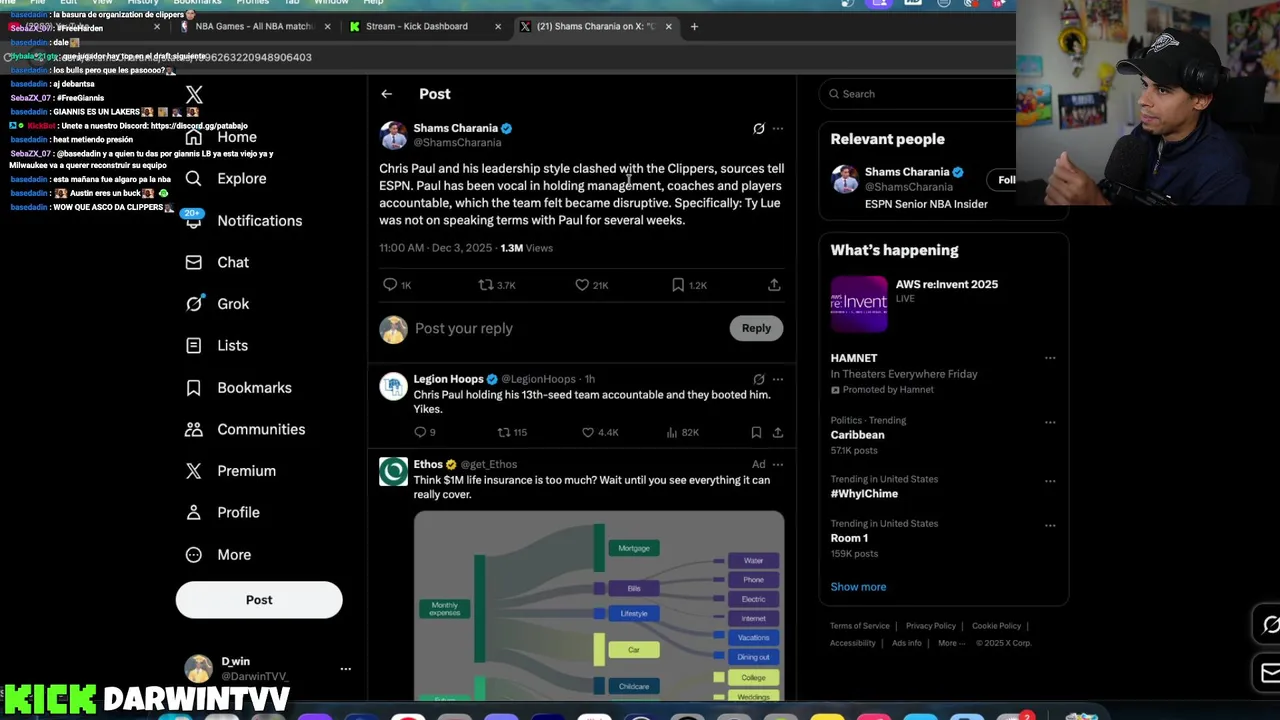Click the floating Grok icon at right edge
Image resolution: width=1280 pixels, height=720 pixels.
[1270, 625]
